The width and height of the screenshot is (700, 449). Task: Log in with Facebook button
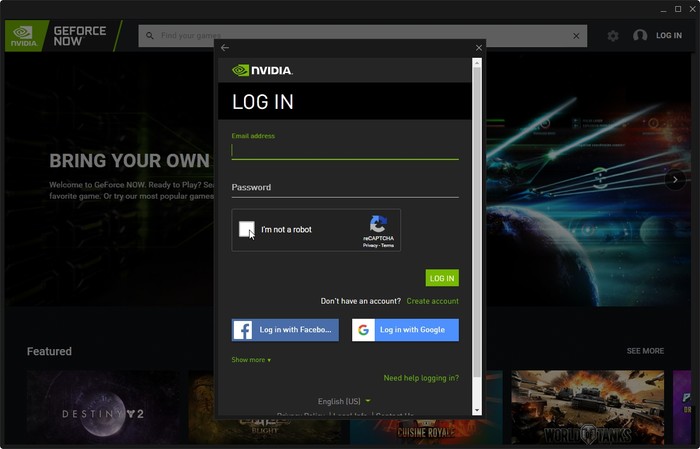[x=285, y=330]
